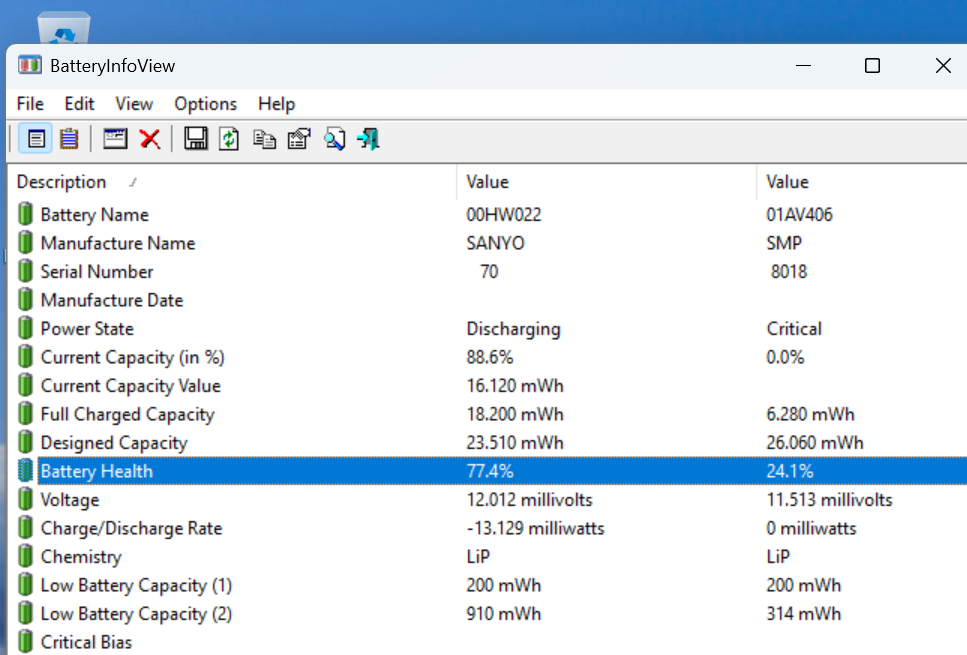Open the File menu
Image resolution: width=967 pixels, height=655 pixels.
pos(30,104)
